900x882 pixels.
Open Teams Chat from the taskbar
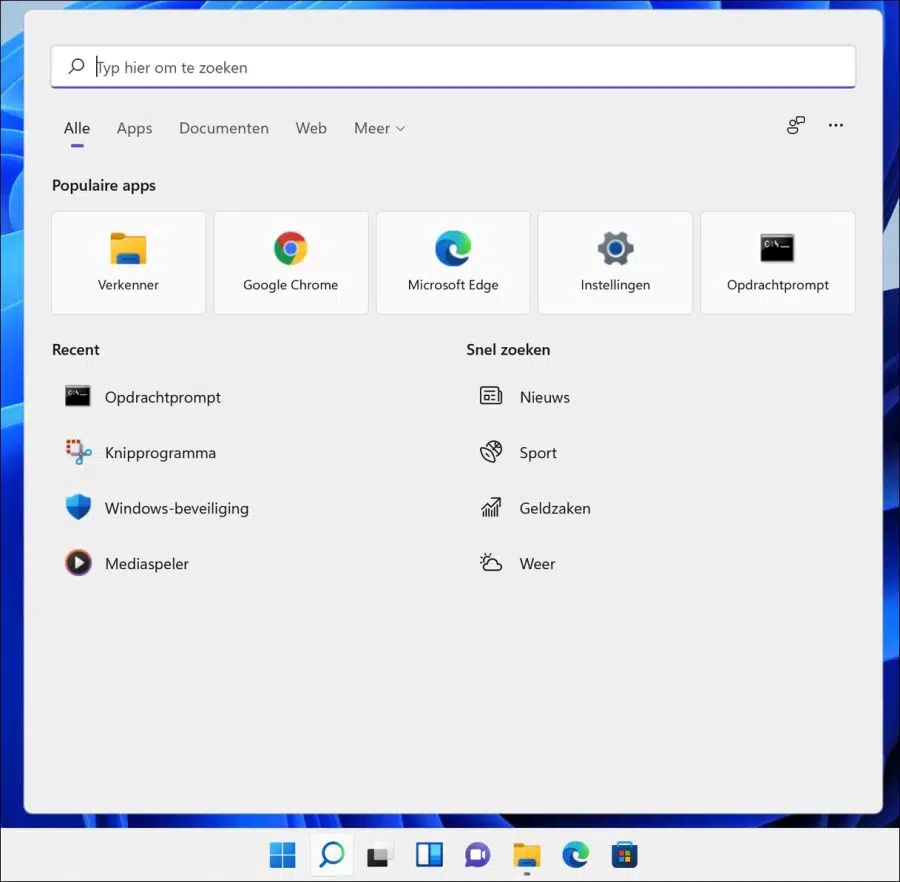(478, 855)
